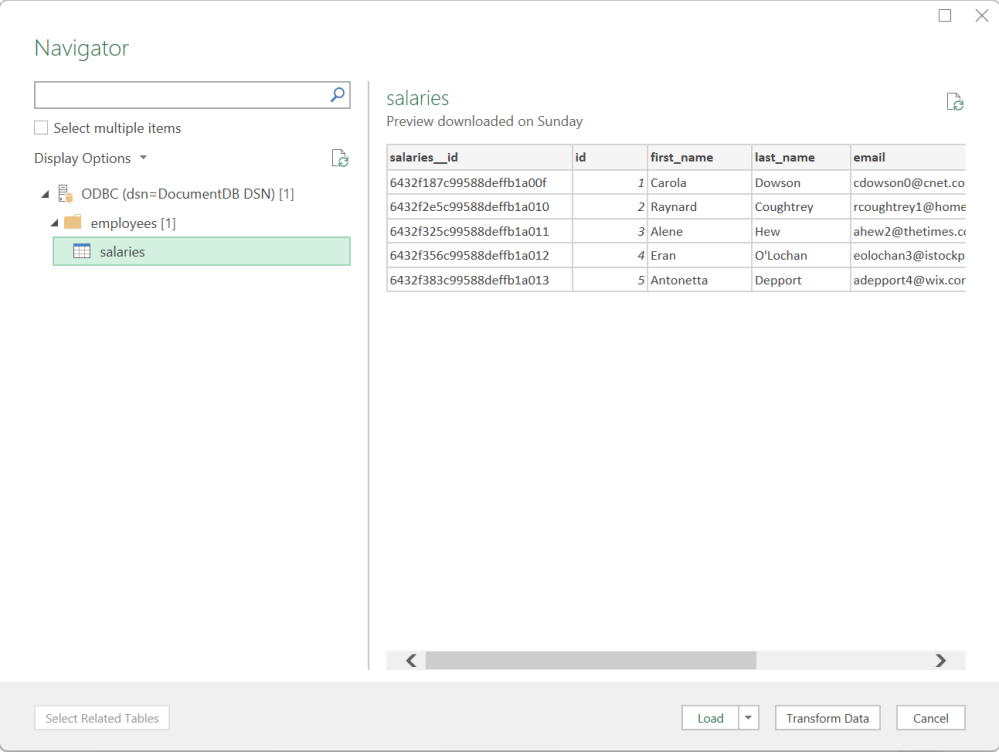
Task: Click the Load button
Action: point(710,718)
